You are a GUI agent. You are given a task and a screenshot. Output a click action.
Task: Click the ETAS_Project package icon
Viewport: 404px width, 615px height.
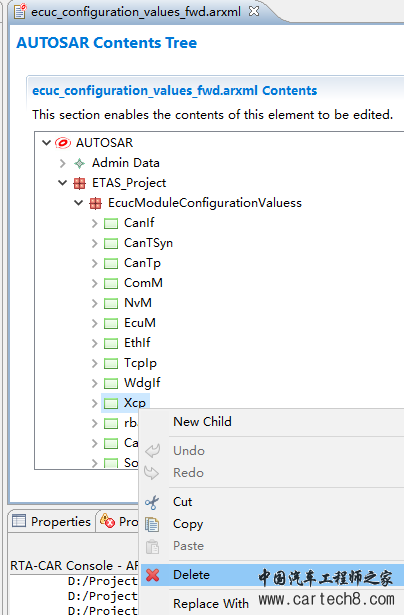coord(80,183)
